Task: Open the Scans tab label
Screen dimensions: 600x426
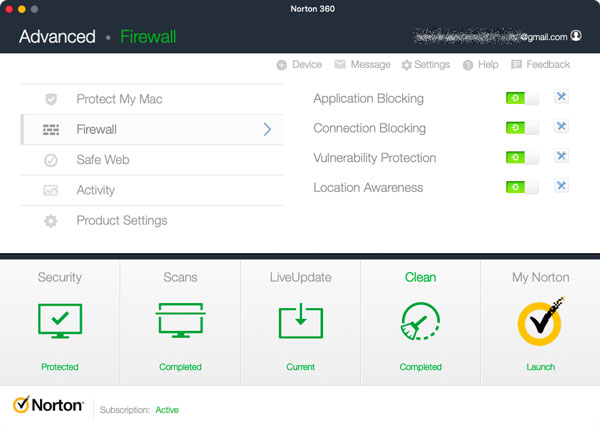Action: 180,277
